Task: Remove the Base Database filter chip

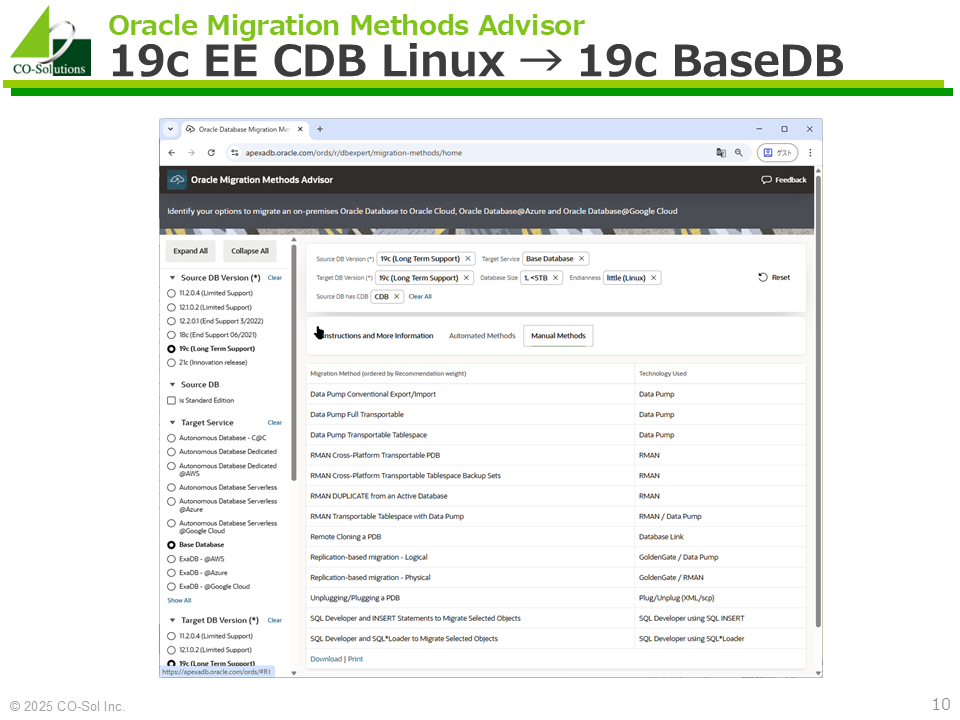Action: click(582, 258)
